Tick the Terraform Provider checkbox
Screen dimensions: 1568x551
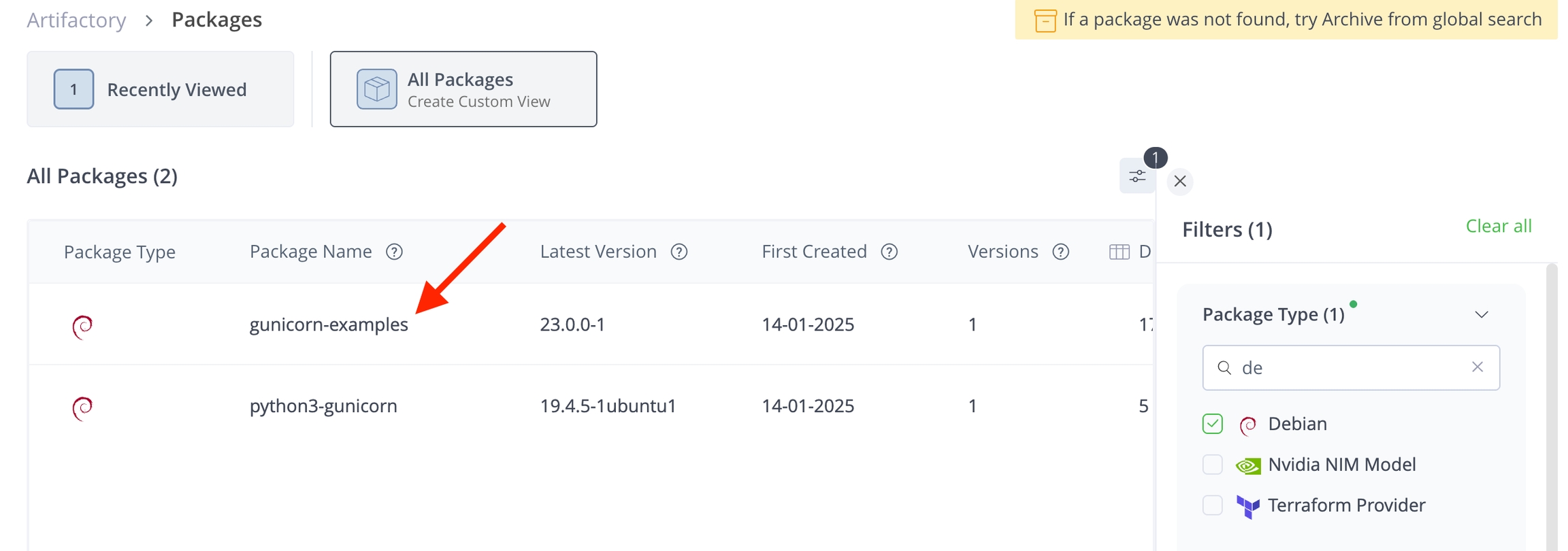click(1212, 505)
